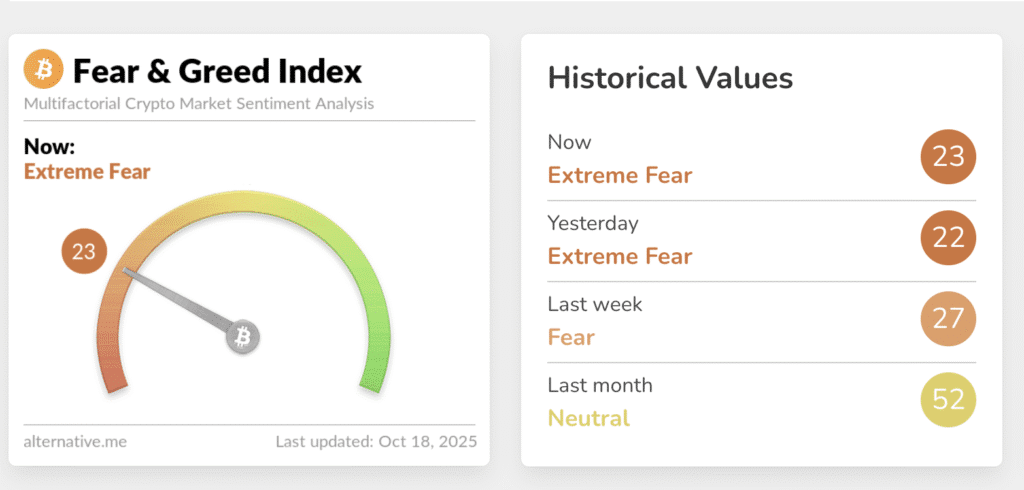This screenshot has width=1024, height=490.
Task: Select the Yesterday Extreme Fear label
Action: (x=620, y=256)
